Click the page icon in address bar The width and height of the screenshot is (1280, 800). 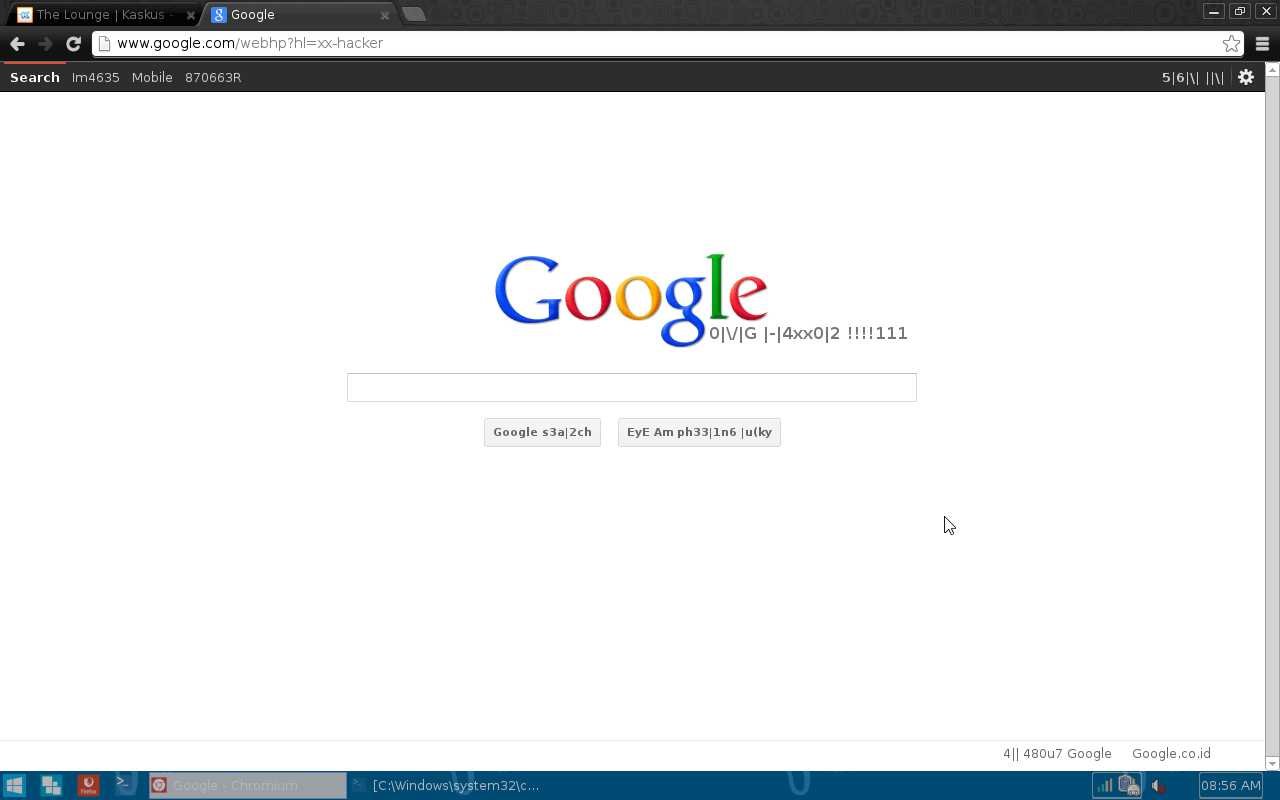[x=104, y=44]
